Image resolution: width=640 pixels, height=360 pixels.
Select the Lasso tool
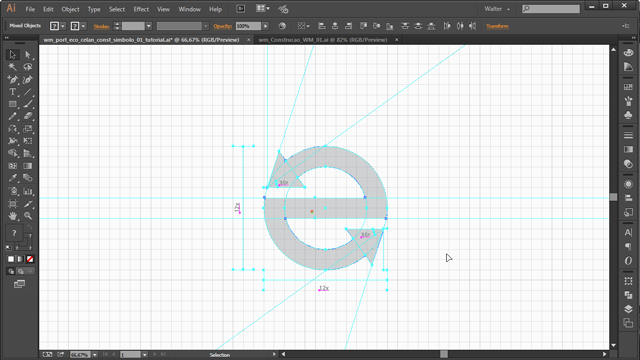pyautogui.click(x=28, y=67)
